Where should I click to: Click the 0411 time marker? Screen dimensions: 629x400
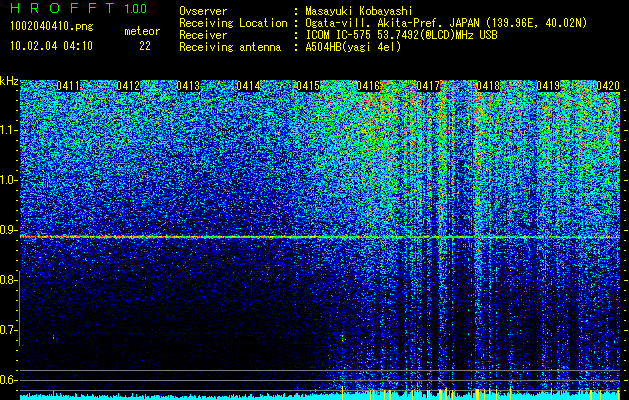click(x=68, y=86)
